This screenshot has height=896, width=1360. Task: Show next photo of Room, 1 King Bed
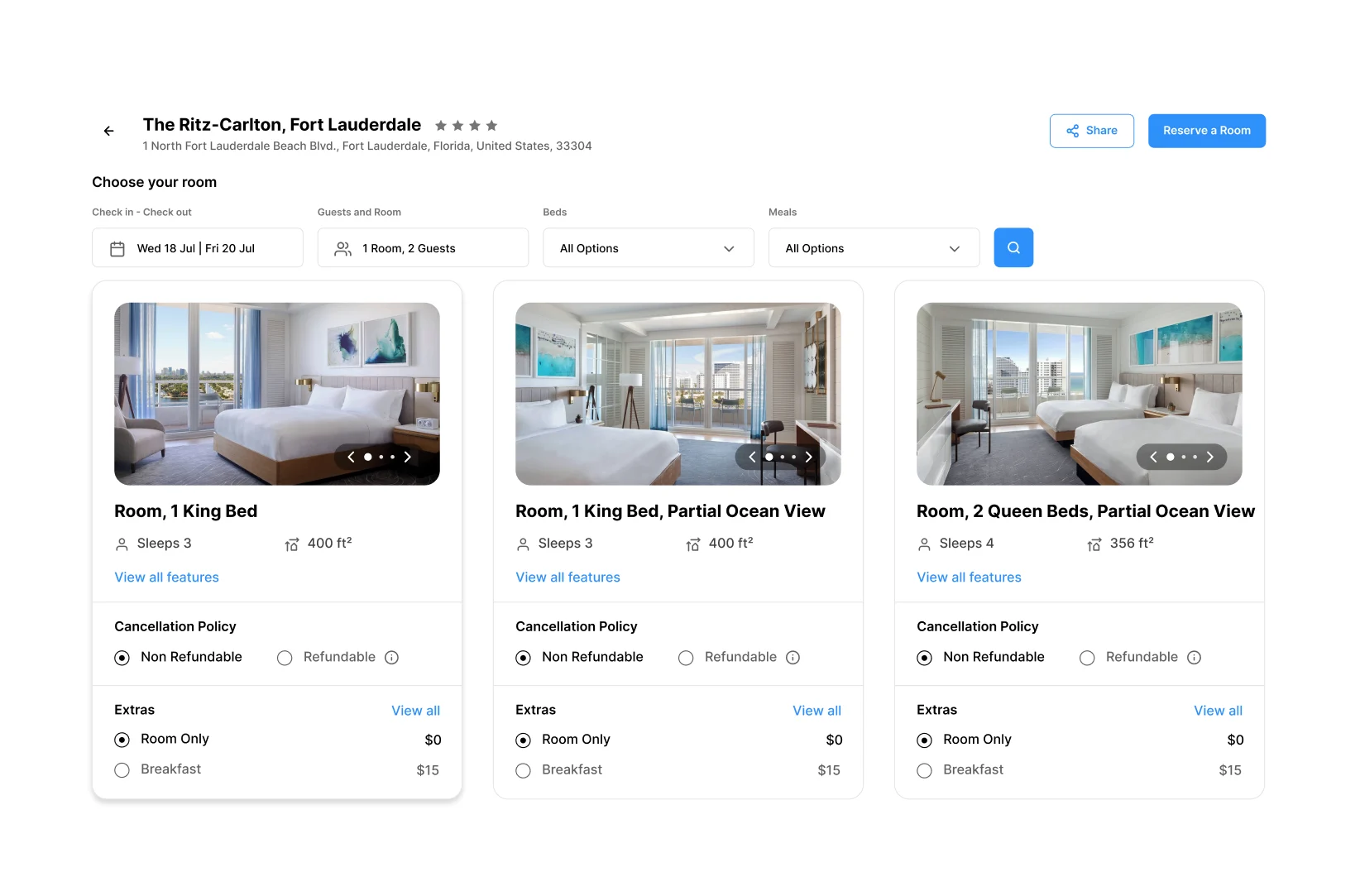(x=407, y=457)
